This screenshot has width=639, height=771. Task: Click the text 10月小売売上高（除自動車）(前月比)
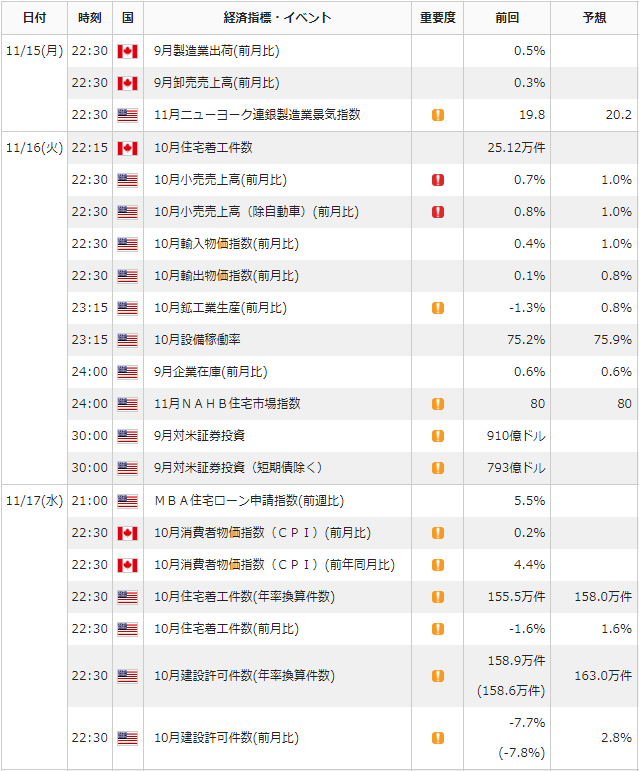(257, 212)
